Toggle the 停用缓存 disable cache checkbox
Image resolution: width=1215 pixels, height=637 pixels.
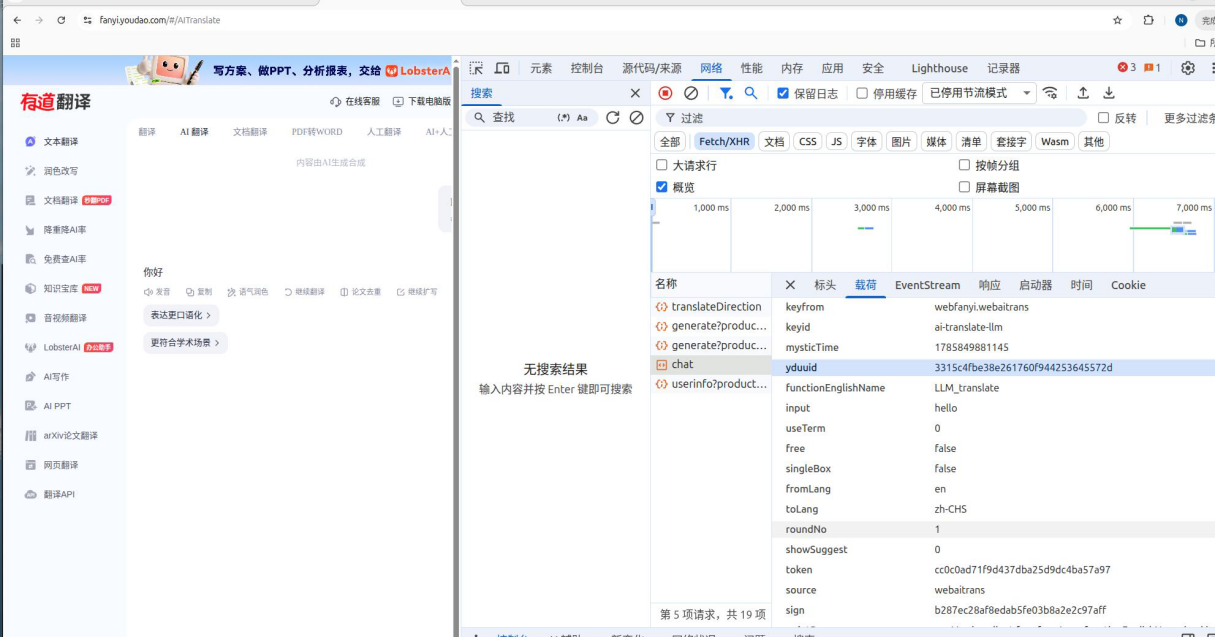[x=862, y=93]
